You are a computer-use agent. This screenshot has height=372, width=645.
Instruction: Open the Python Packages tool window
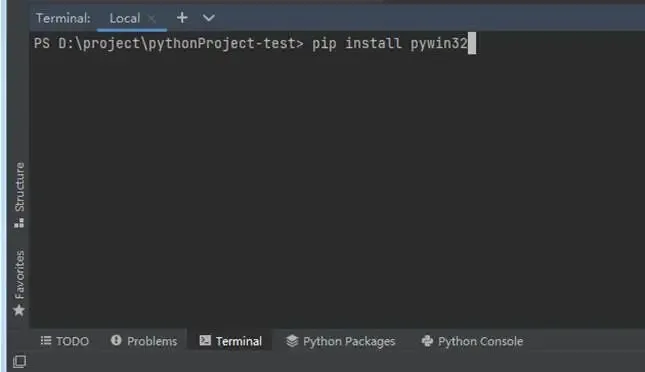pos(341,341)
